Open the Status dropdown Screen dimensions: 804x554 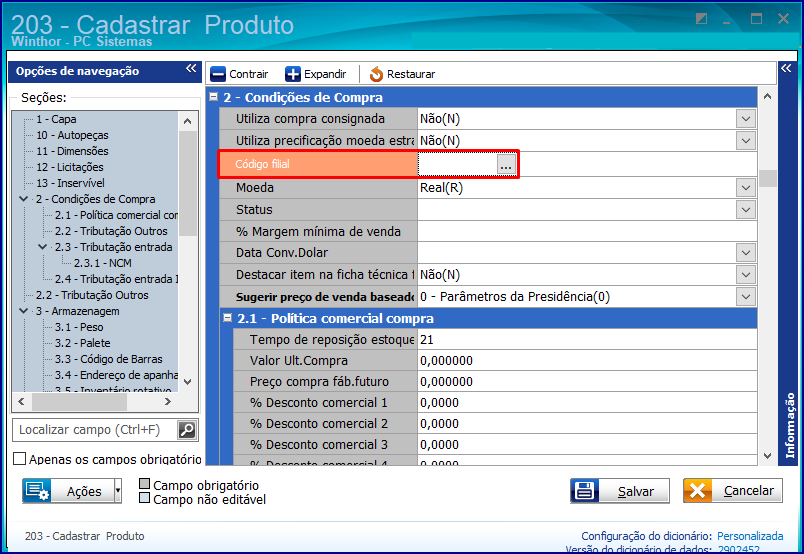[746, 209]
